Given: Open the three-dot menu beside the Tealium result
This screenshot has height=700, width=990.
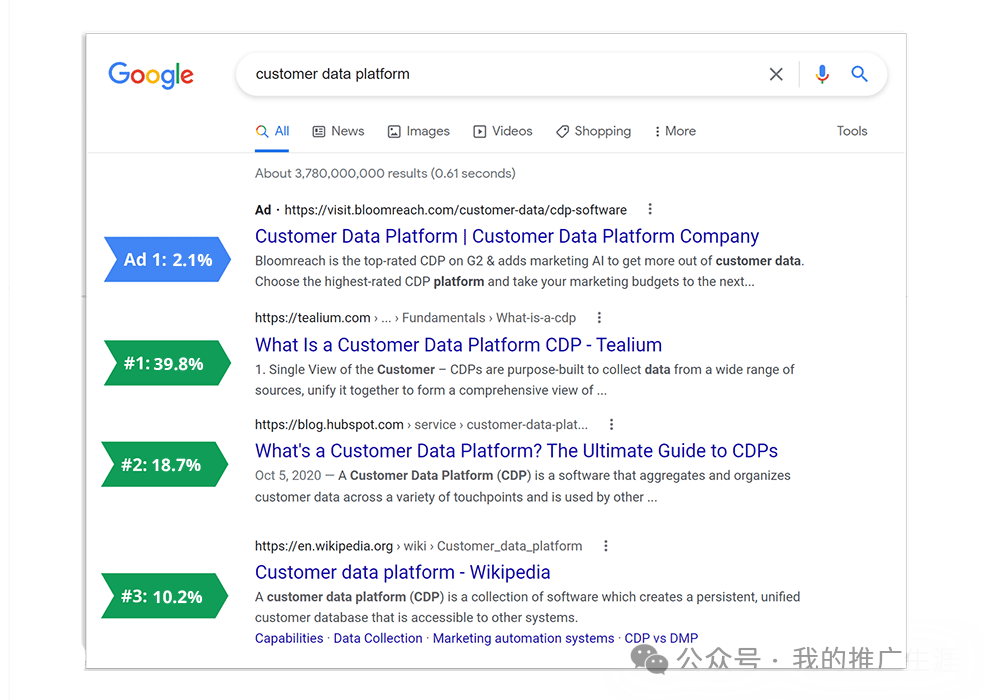Looking at the screenshot, I should tap(599, 317).
